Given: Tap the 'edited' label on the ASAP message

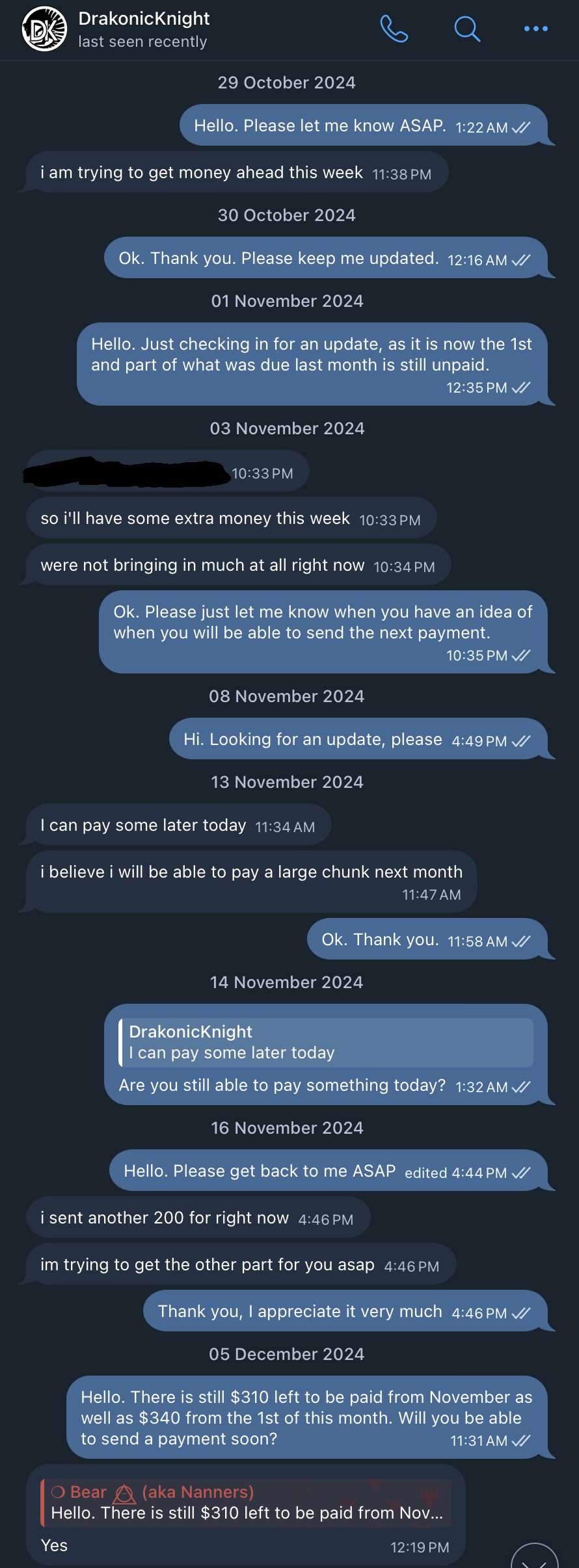Looking at the screenshot, I should (x=425, y=1173).
